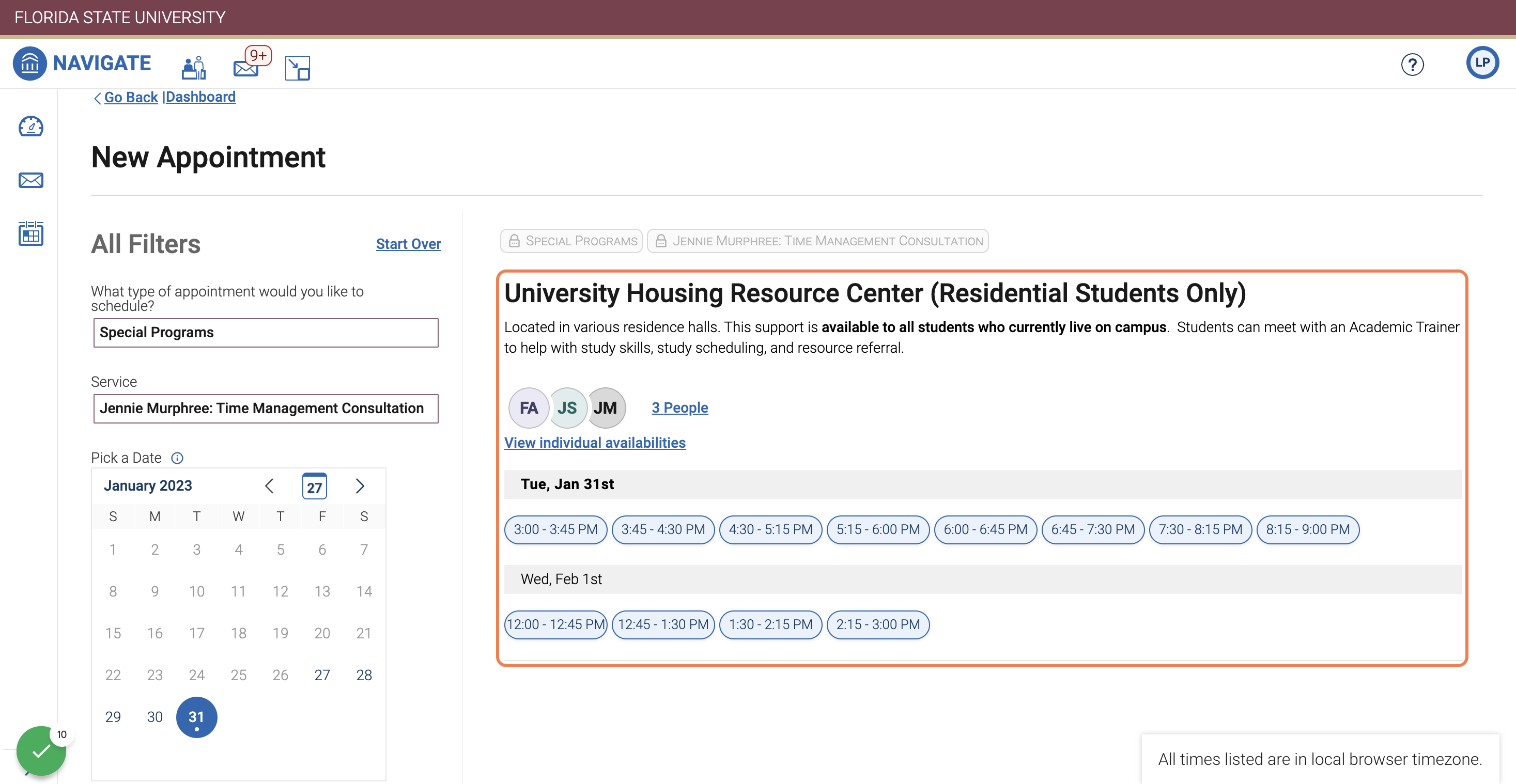Select the 2:15 - 3:00 PM time slot
The width and height of the screenshot is (1516, 784).
(x=877, y=624)
